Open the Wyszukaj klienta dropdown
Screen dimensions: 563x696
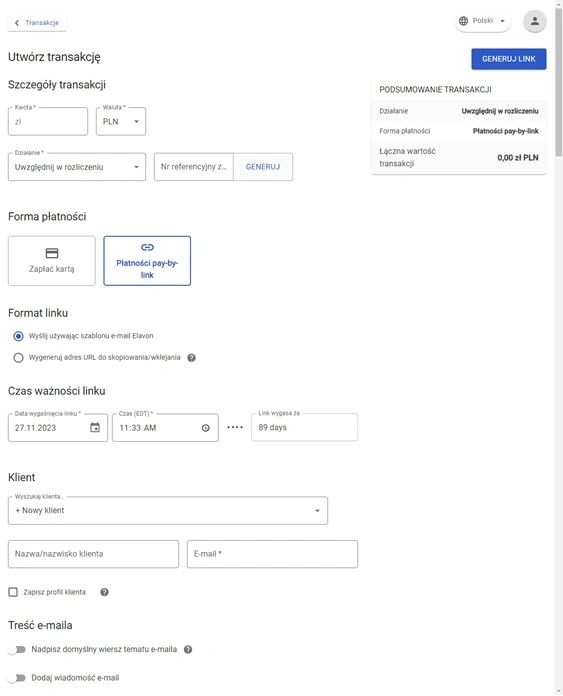coord(168,510)
